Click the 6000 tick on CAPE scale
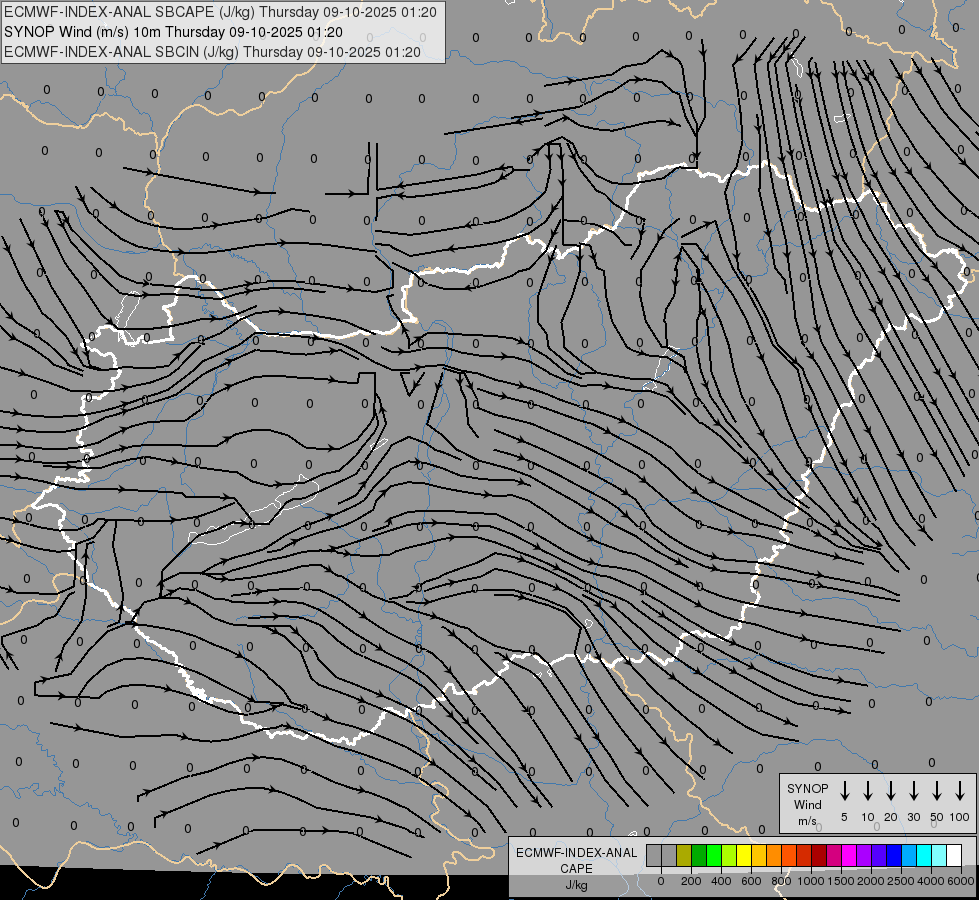979x900 pixels. tap(961, 881)
